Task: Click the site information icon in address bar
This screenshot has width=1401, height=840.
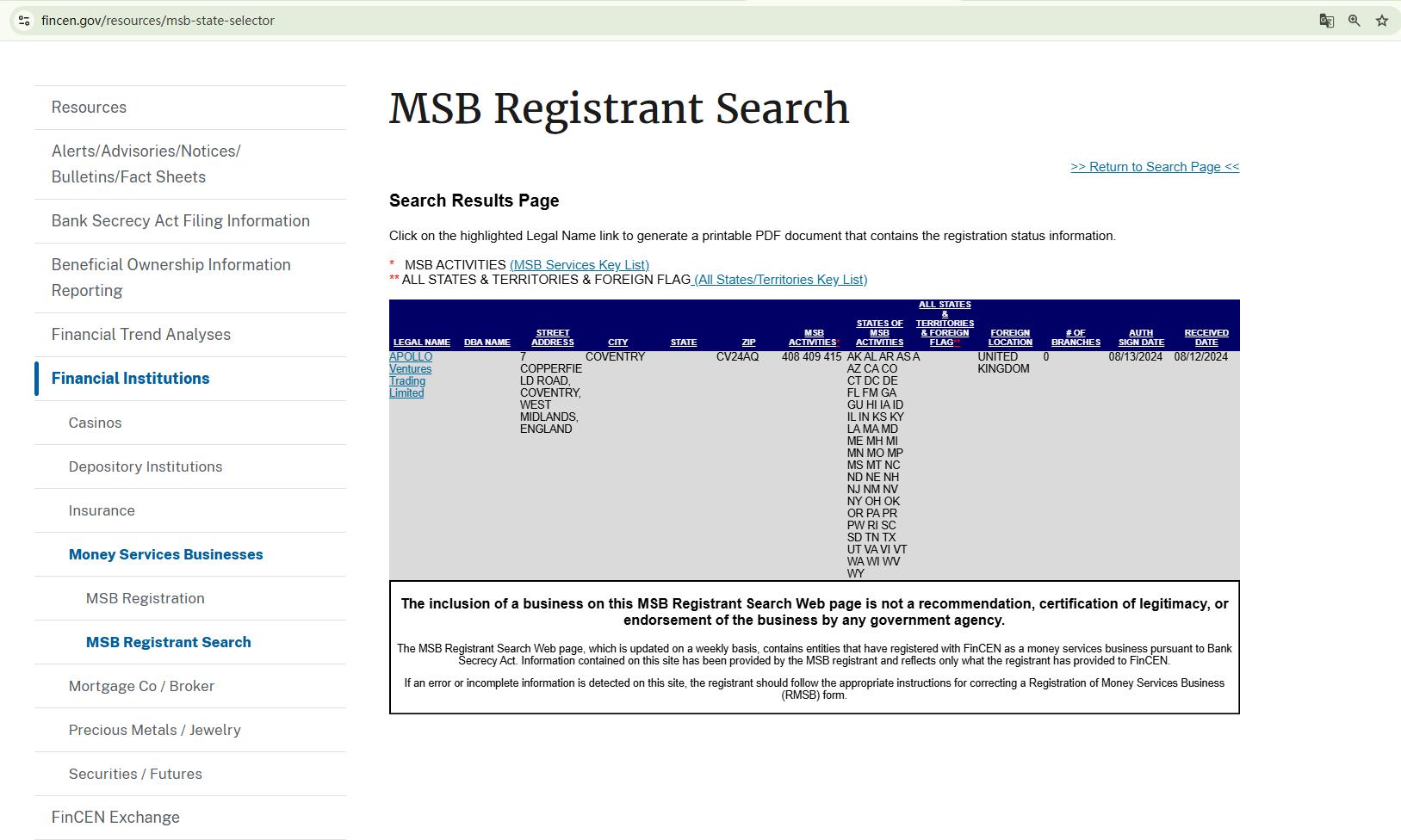Action: point(24,21)
